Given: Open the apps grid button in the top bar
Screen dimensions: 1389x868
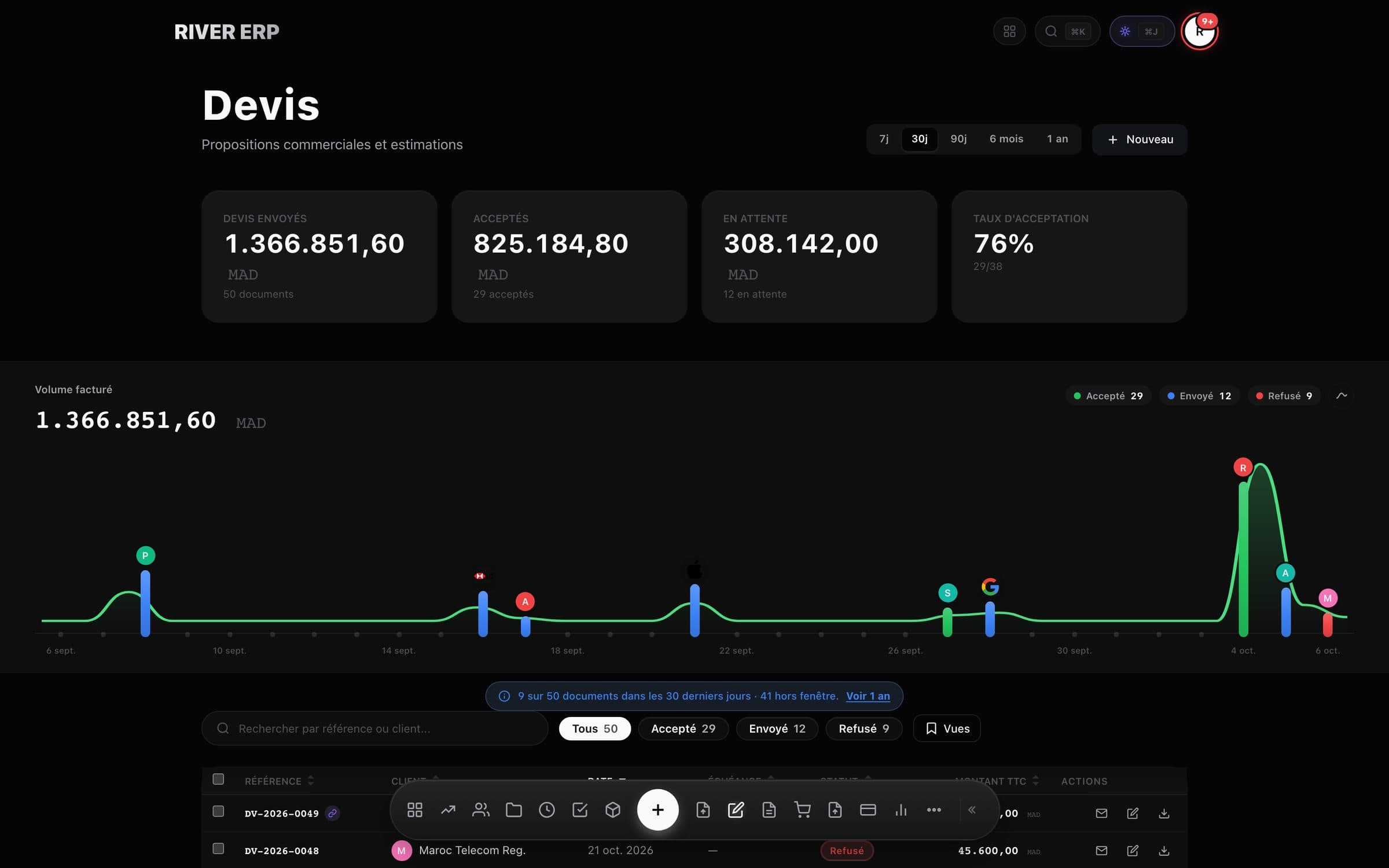Looking at the screenshot, I should click(1009, 31).
